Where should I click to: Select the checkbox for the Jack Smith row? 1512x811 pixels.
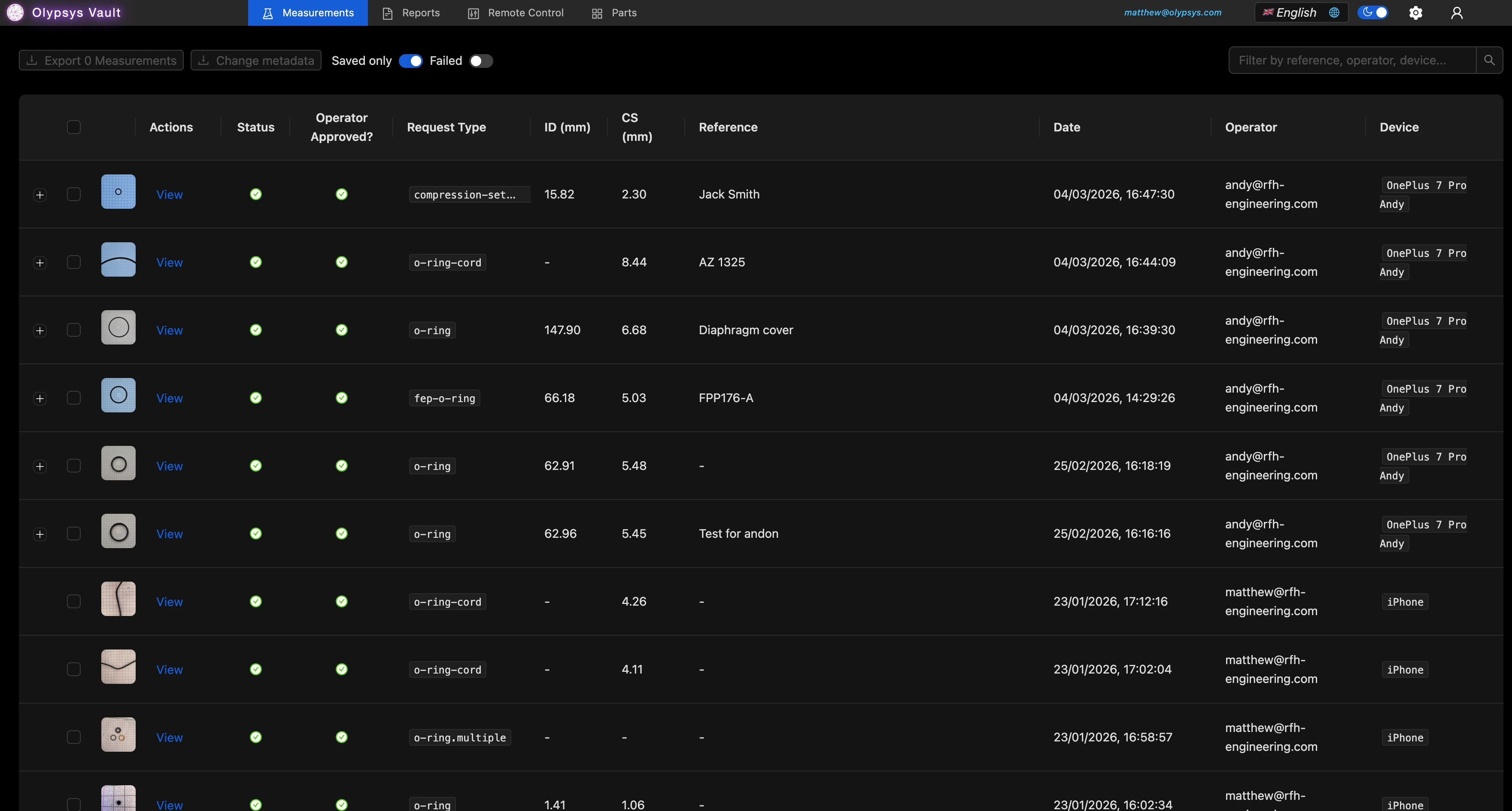(x=73, y=195)
